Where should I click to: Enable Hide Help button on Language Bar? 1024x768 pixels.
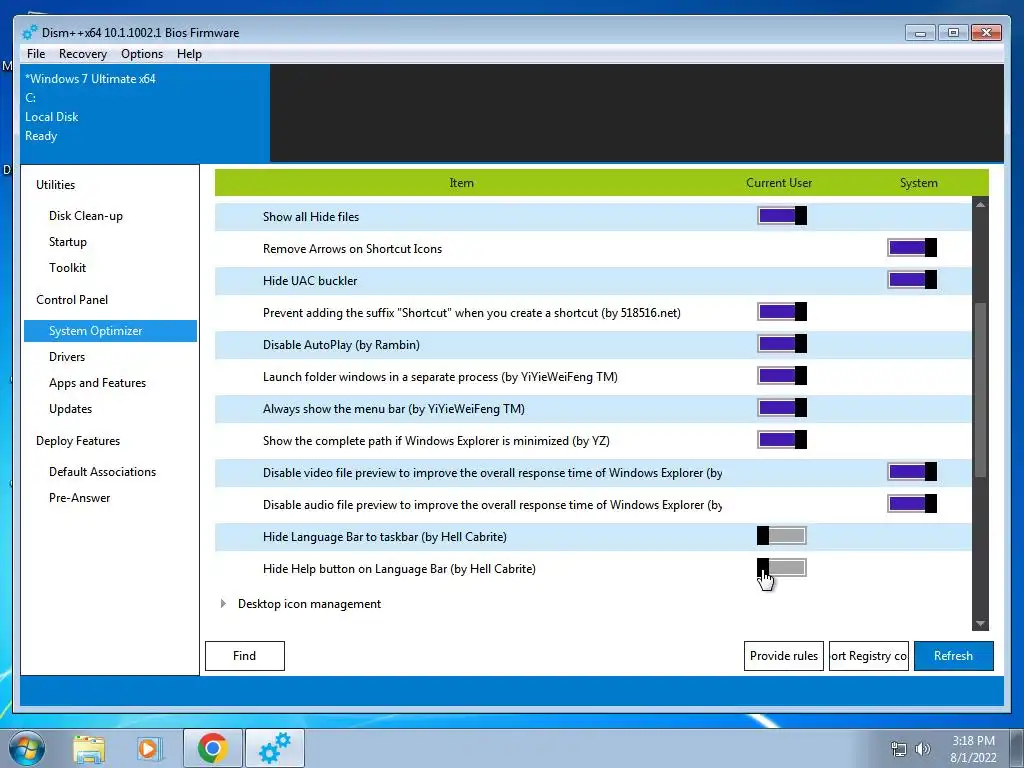pyautogui.click(x=782, y=568)
